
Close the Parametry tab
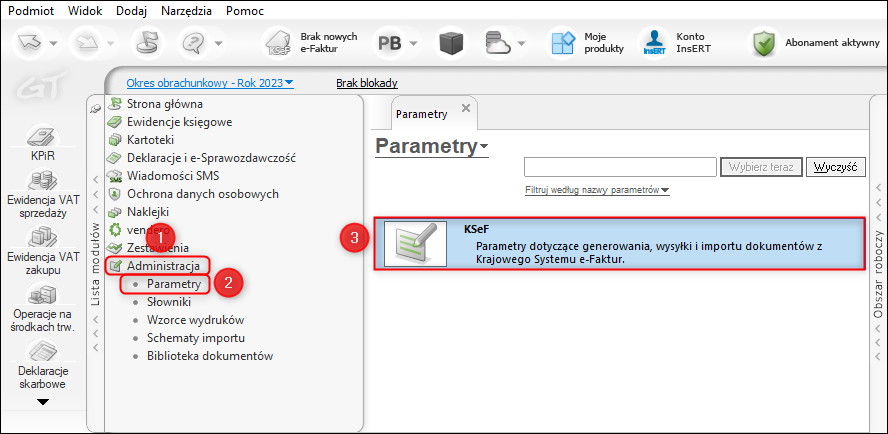(466, 108)
